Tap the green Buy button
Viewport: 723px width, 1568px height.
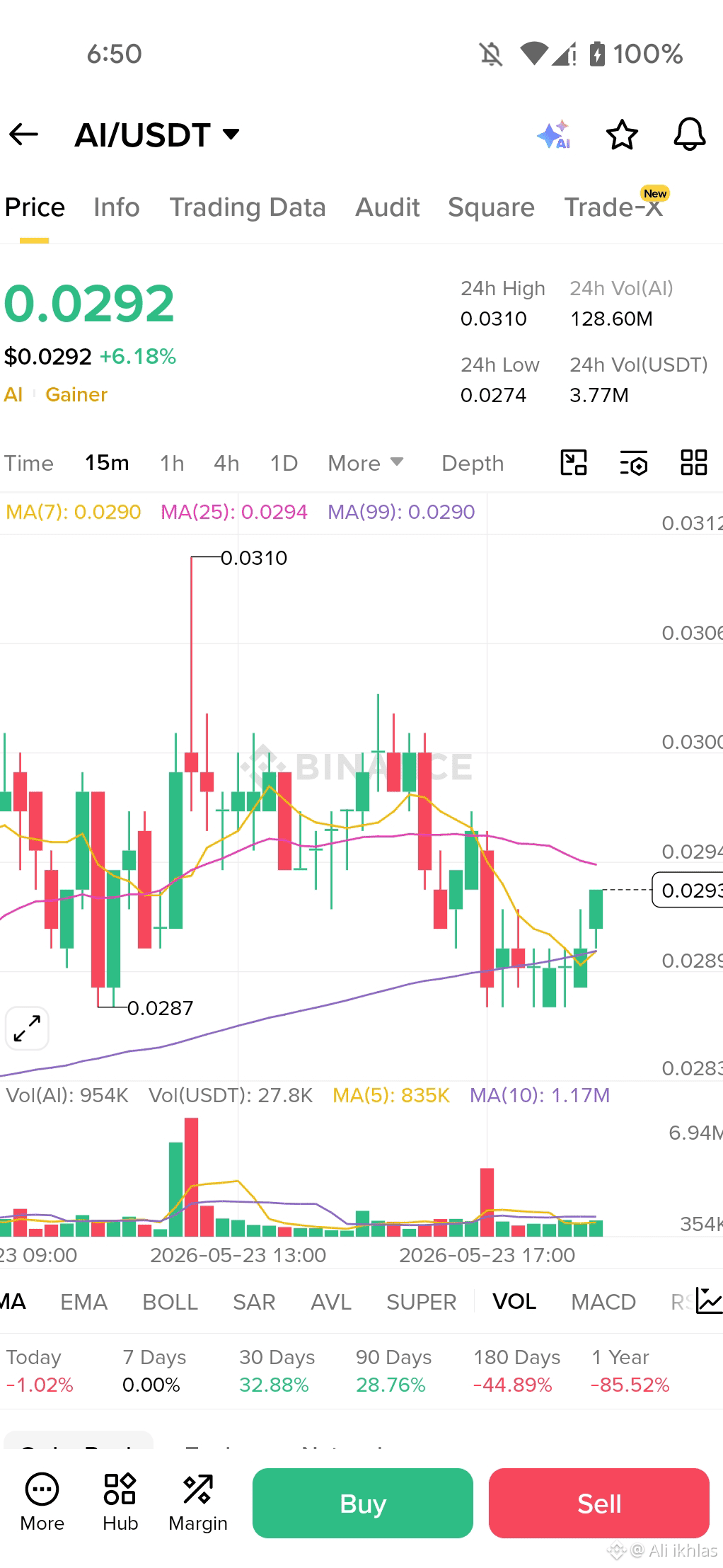(x=363, y=1503)
